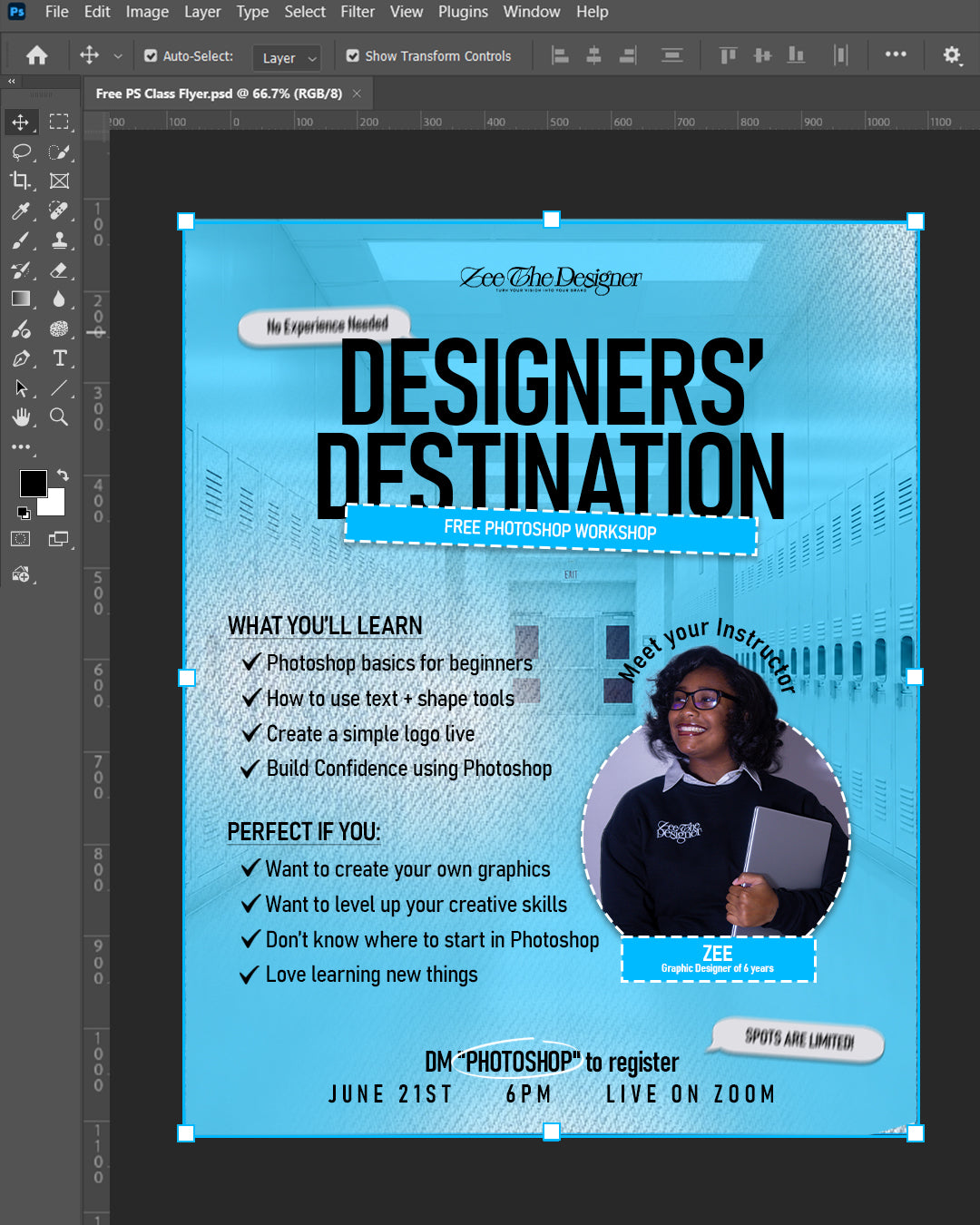
Task: Align left edges of layers
Action: point(561,56)
